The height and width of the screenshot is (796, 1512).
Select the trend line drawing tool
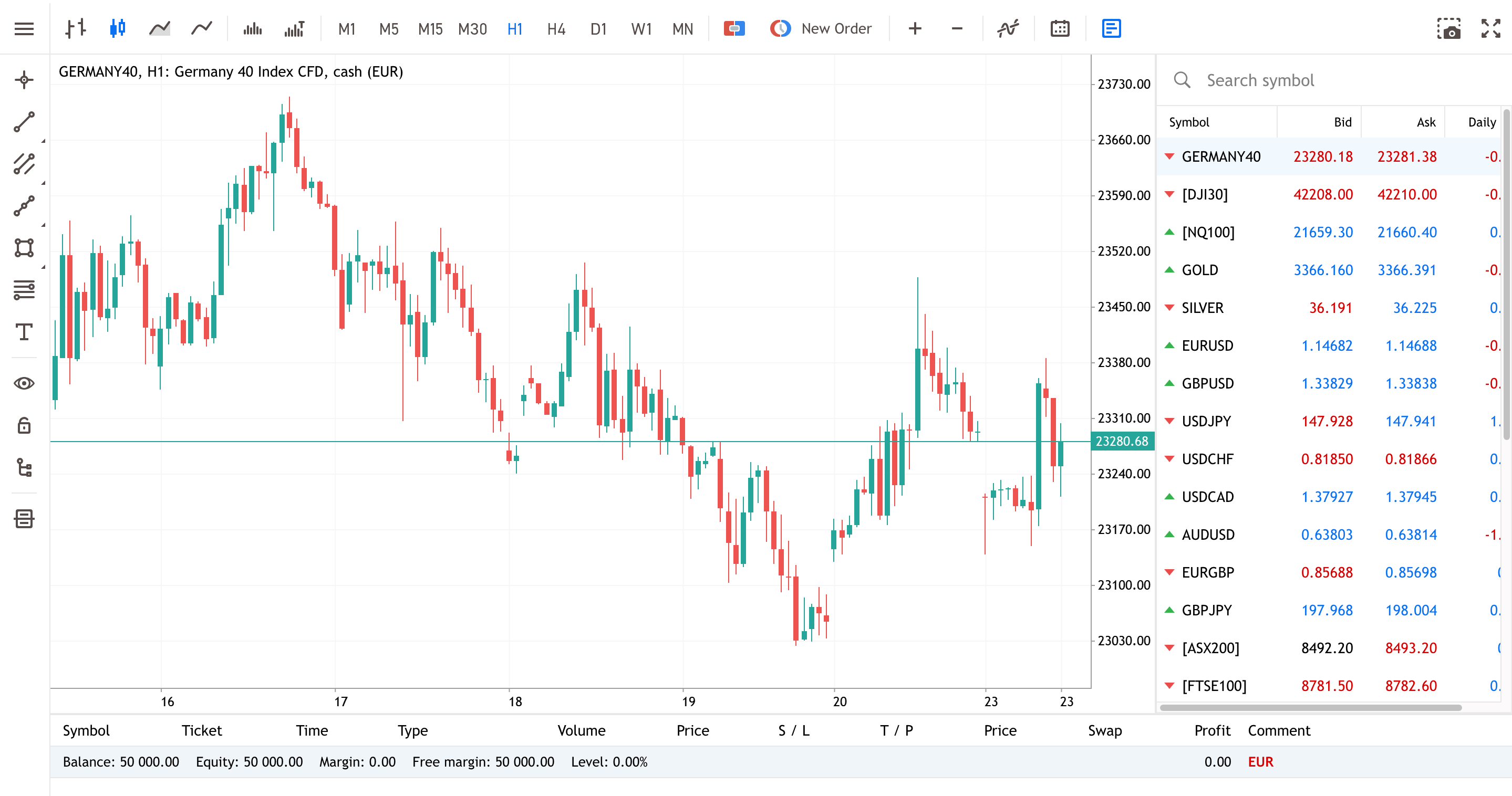click(24, 122)
